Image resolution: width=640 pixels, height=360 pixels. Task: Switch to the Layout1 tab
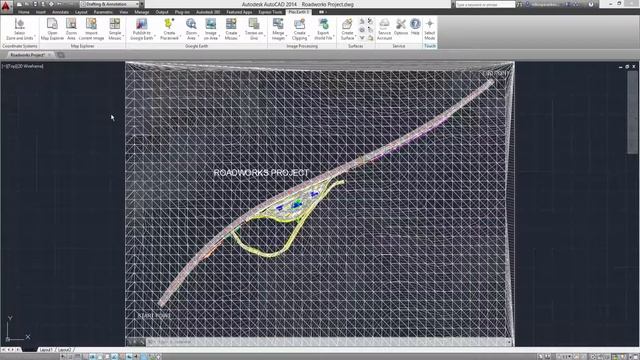[46, 350]
